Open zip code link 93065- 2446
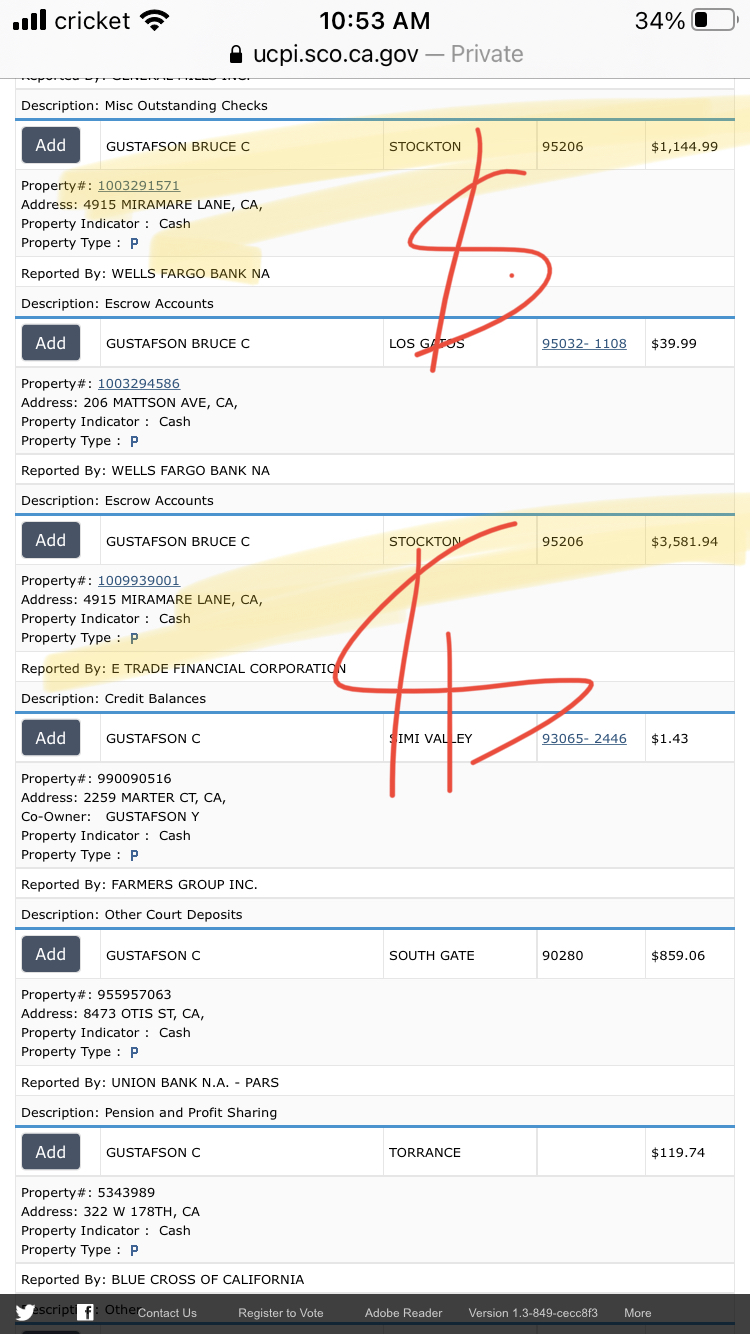 584,739
